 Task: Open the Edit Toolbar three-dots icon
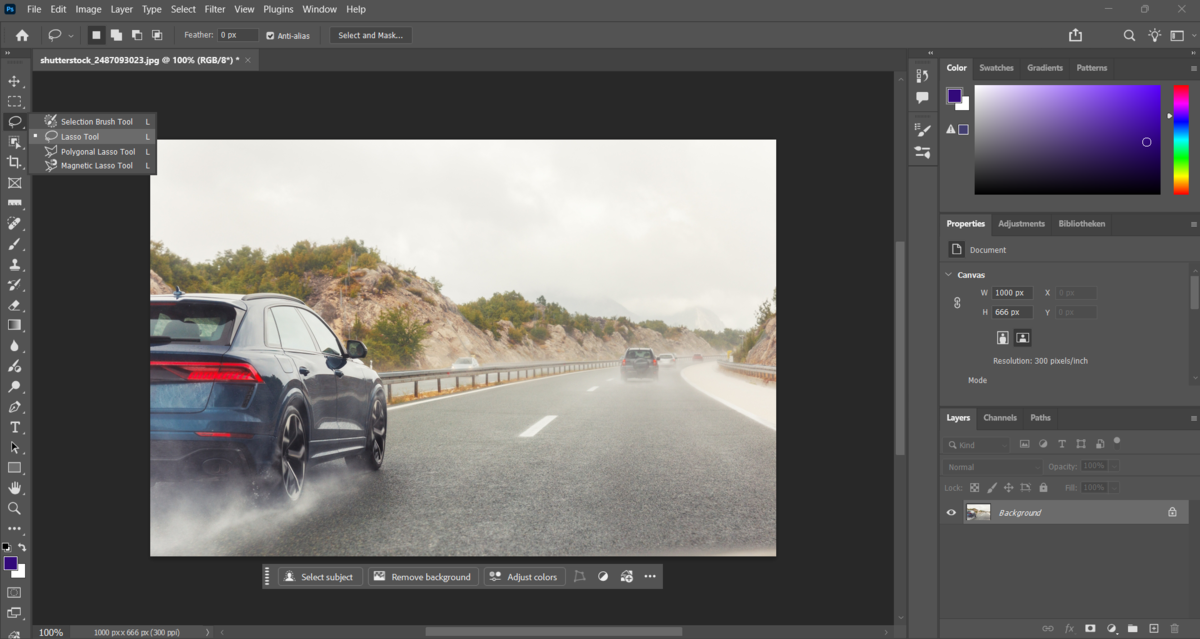pyautogui.click(x=14, y=529)
